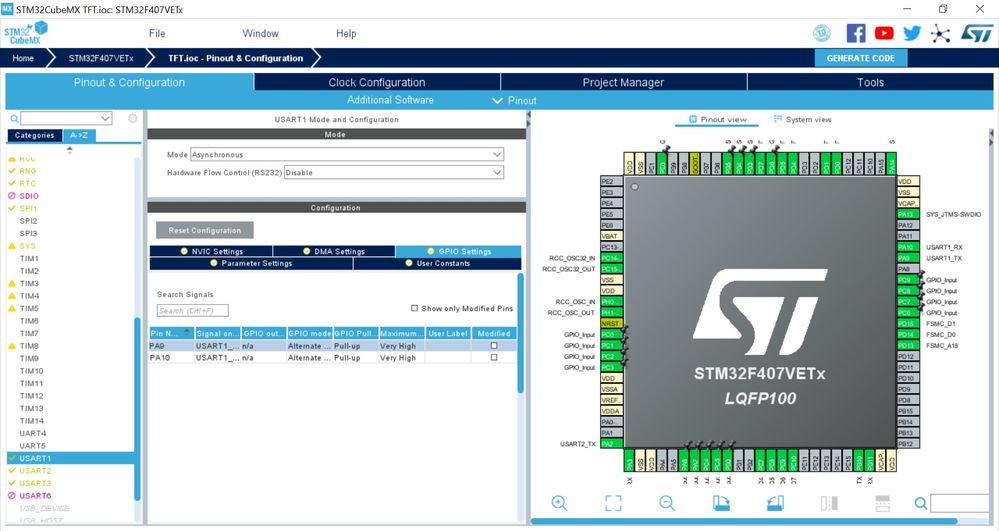The width and height of the screenshot is (999, 531).
Task: Open the ST Facebook page icon
Action: click(856, 33)
